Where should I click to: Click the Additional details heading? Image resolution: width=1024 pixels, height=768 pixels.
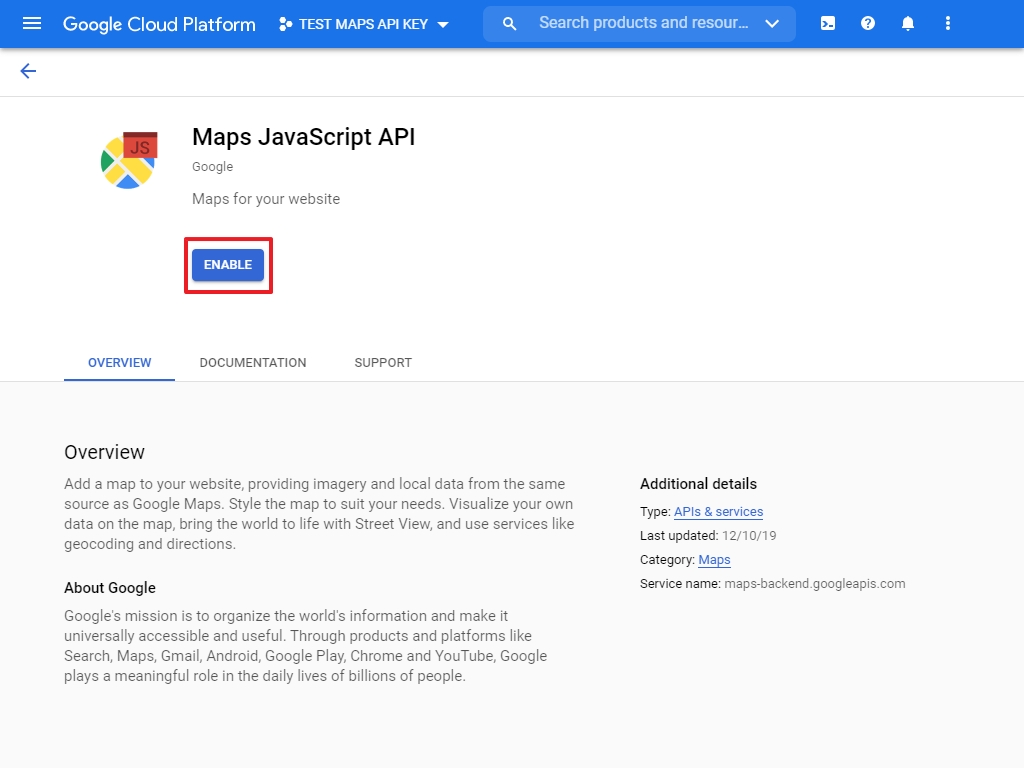coord(698,484)
